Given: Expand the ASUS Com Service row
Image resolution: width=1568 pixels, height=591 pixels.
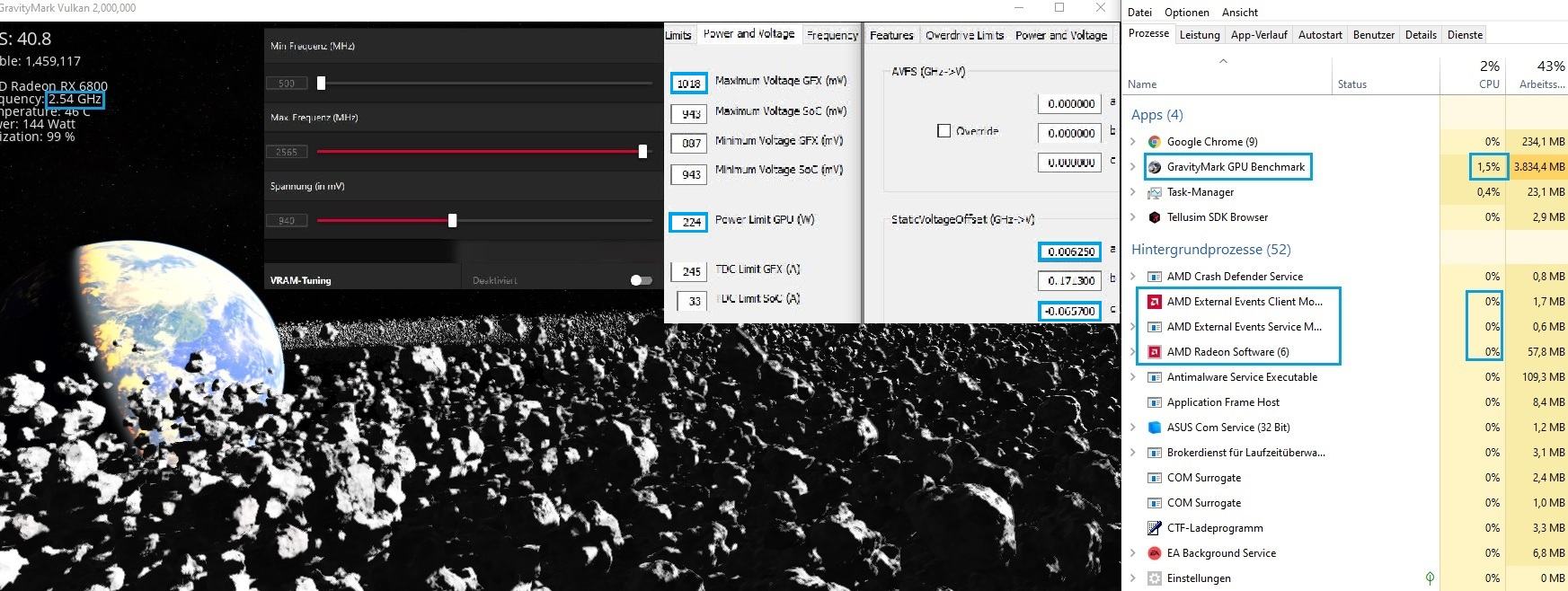Looking at the screenshot, I should [x=1133, y=428].
